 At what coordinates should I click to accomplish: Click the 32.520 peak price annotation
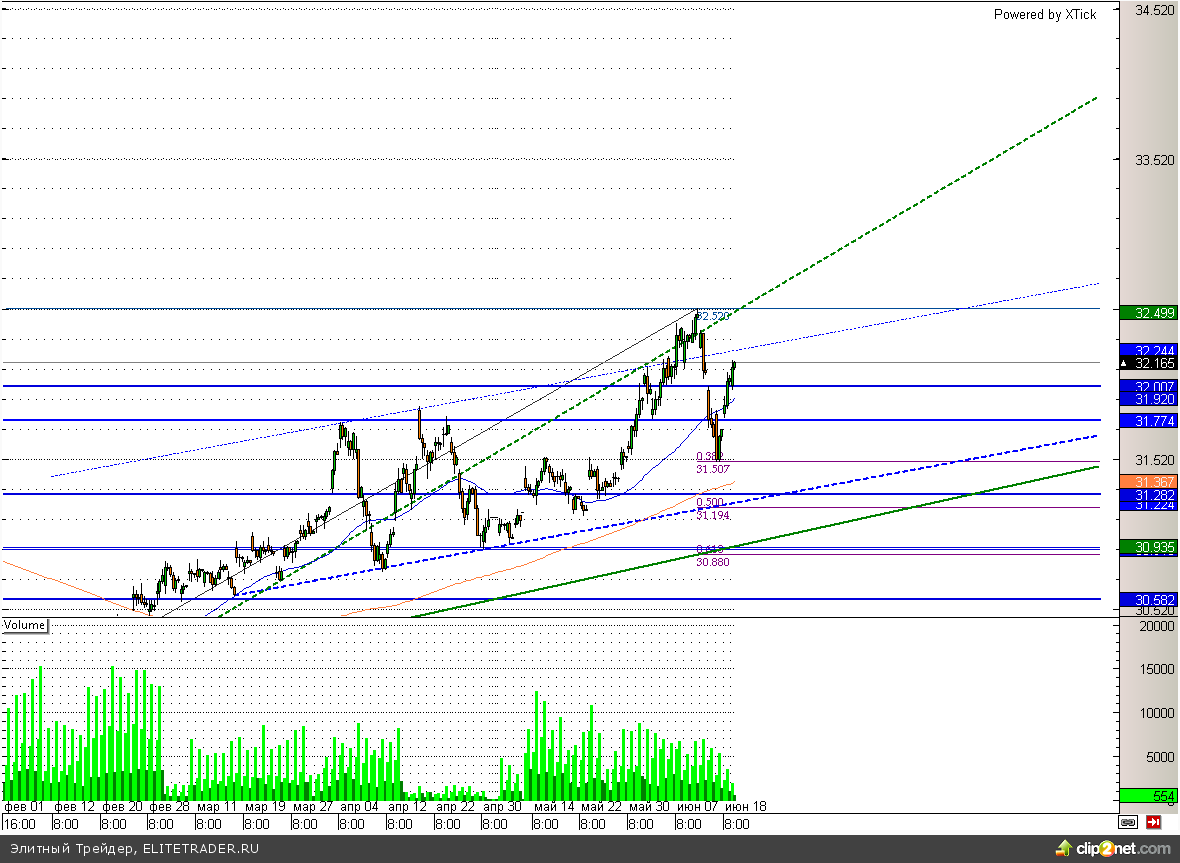[714, 316]
